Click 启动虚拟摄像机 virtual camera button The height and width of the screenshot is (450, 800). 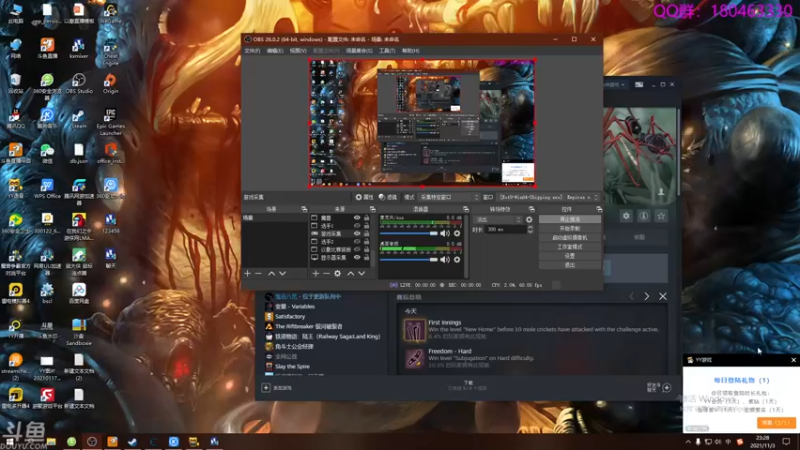tap(569, 237)
